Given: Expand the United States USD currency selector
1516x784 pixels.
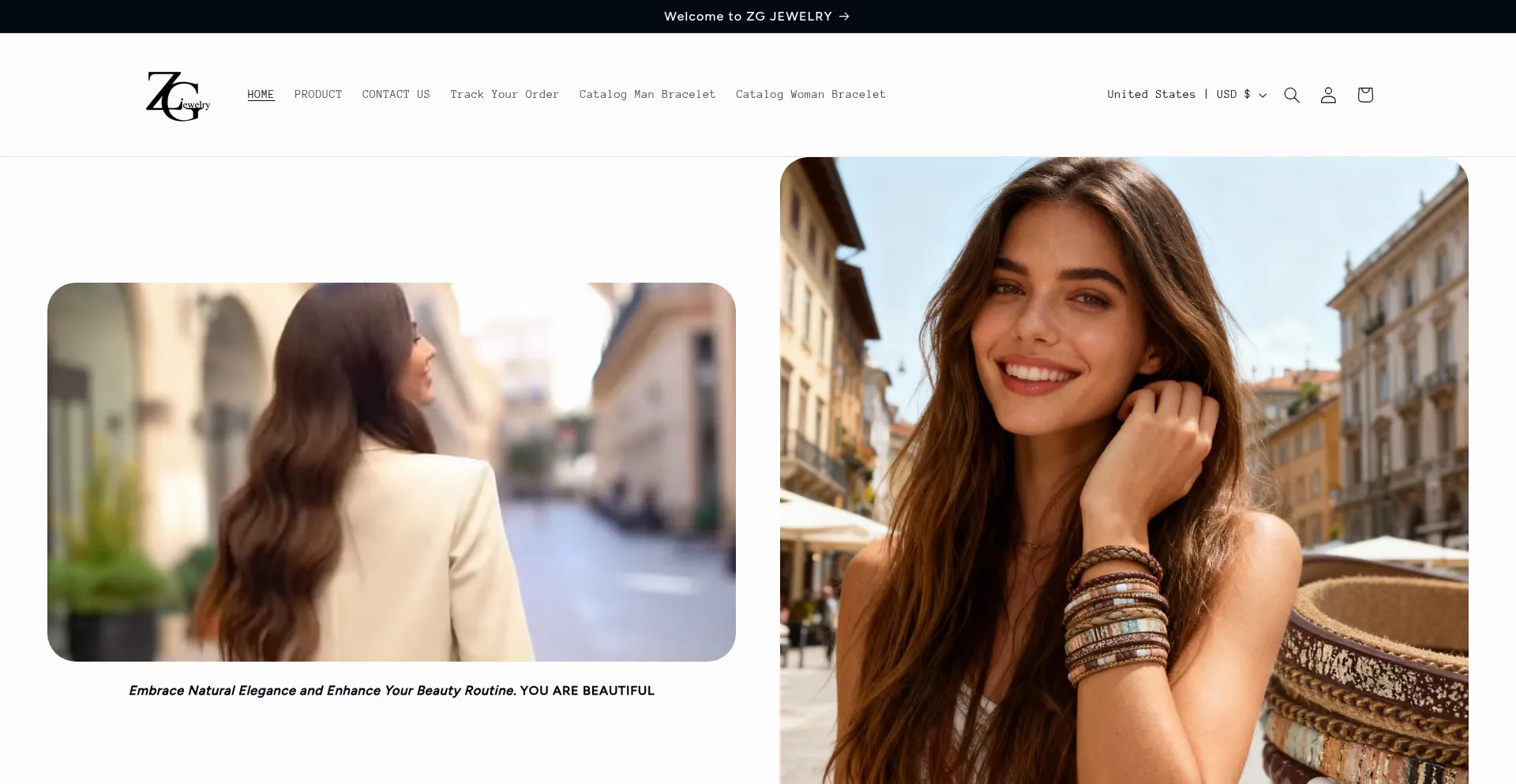Looking at the screenshot, I should pyautogui.click(x=1187, y=95).
